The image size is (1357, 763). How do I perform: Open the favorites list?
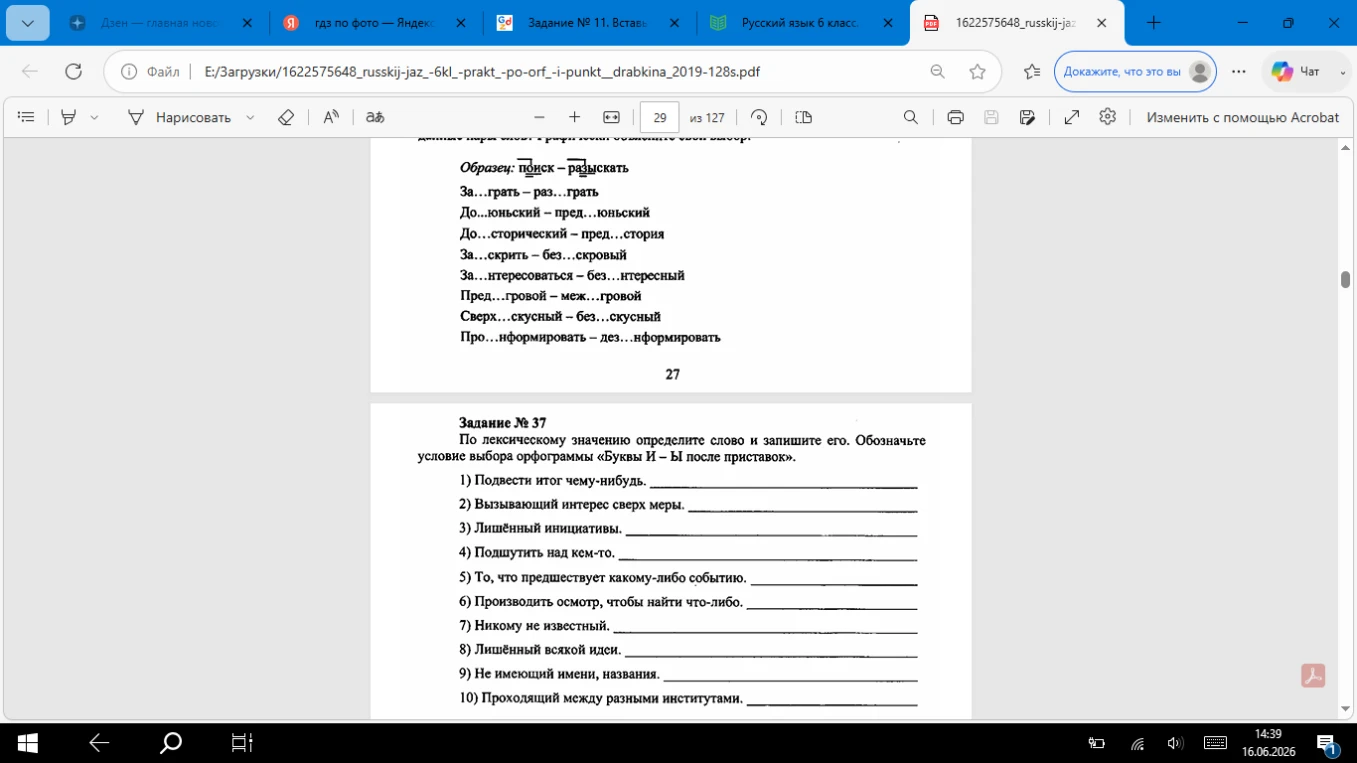[x=1032, y=72]
